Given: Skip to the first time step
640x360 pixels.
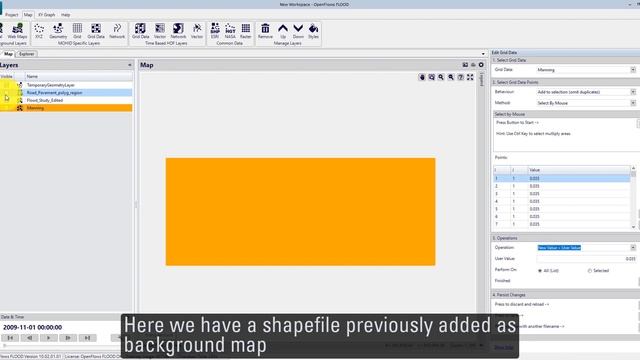Looking at the screenshot, I should tap(10, 338).
